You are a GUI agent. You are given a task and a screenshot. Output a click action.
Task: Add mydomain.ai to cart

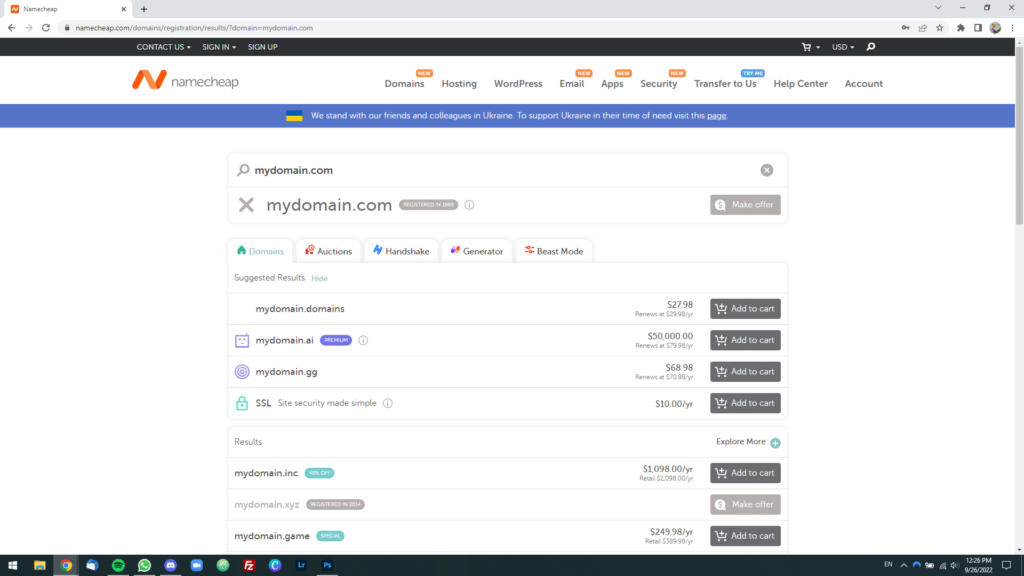tap(745, 340)
